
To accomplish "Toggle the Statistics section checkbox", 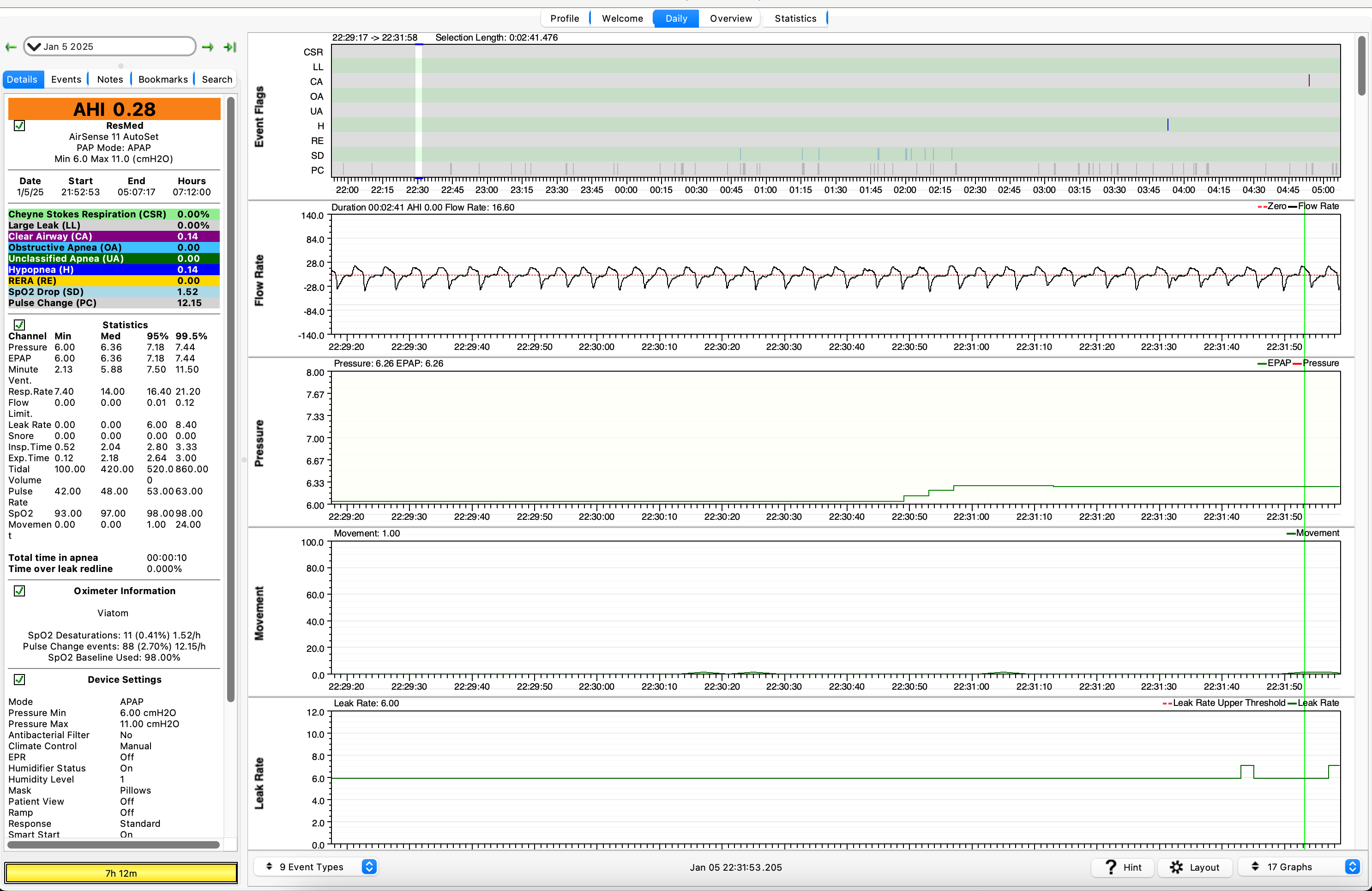I will click(19, 325).
